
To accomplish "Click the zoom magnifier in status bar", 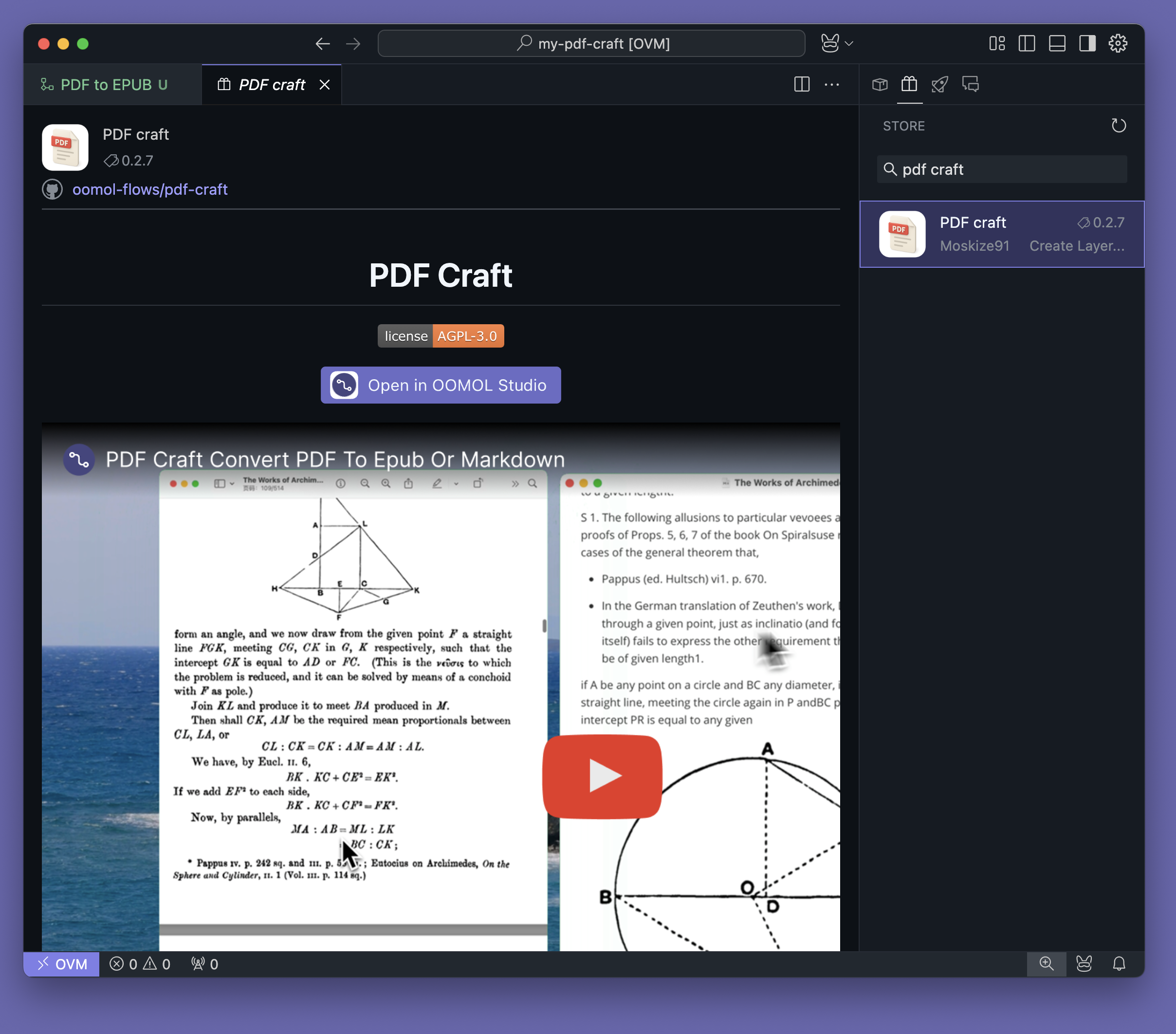I will point(1046,963).
